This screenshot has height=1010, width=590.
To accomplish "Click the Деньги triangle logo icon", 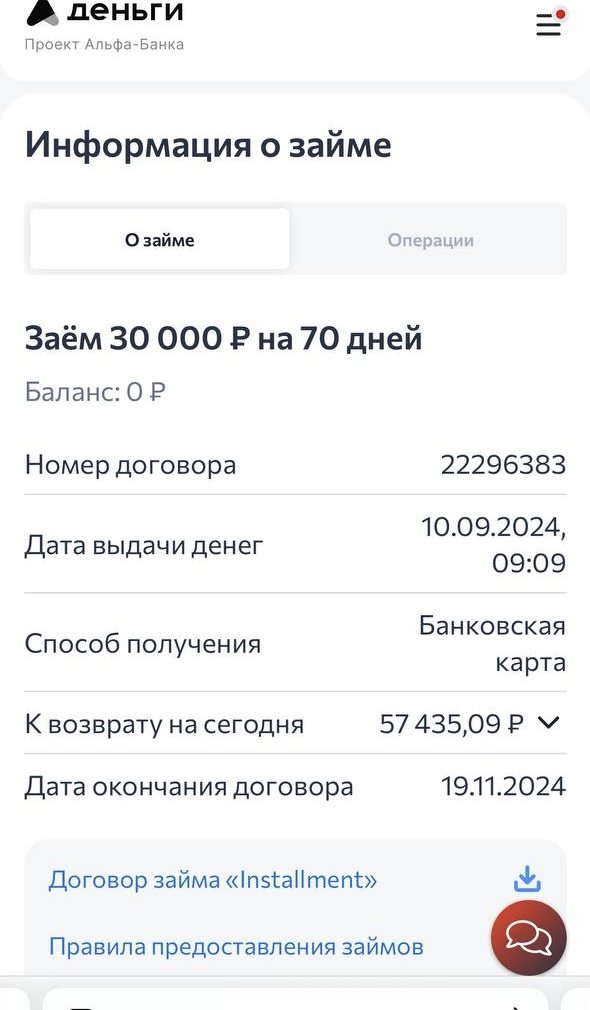I will (43, 12).
